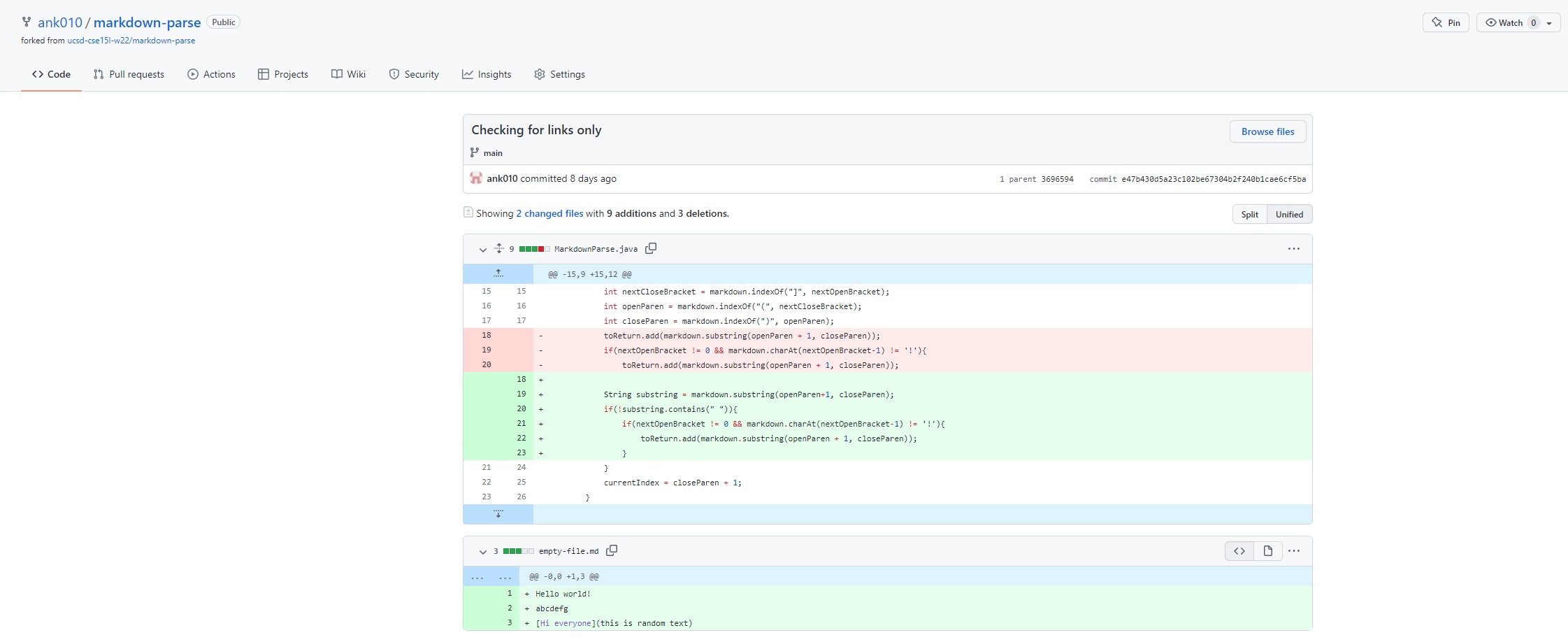This screenshot has width=1568, height=642.
Task: Keep diff view on Unified
Action: (x=1289, y=214)
